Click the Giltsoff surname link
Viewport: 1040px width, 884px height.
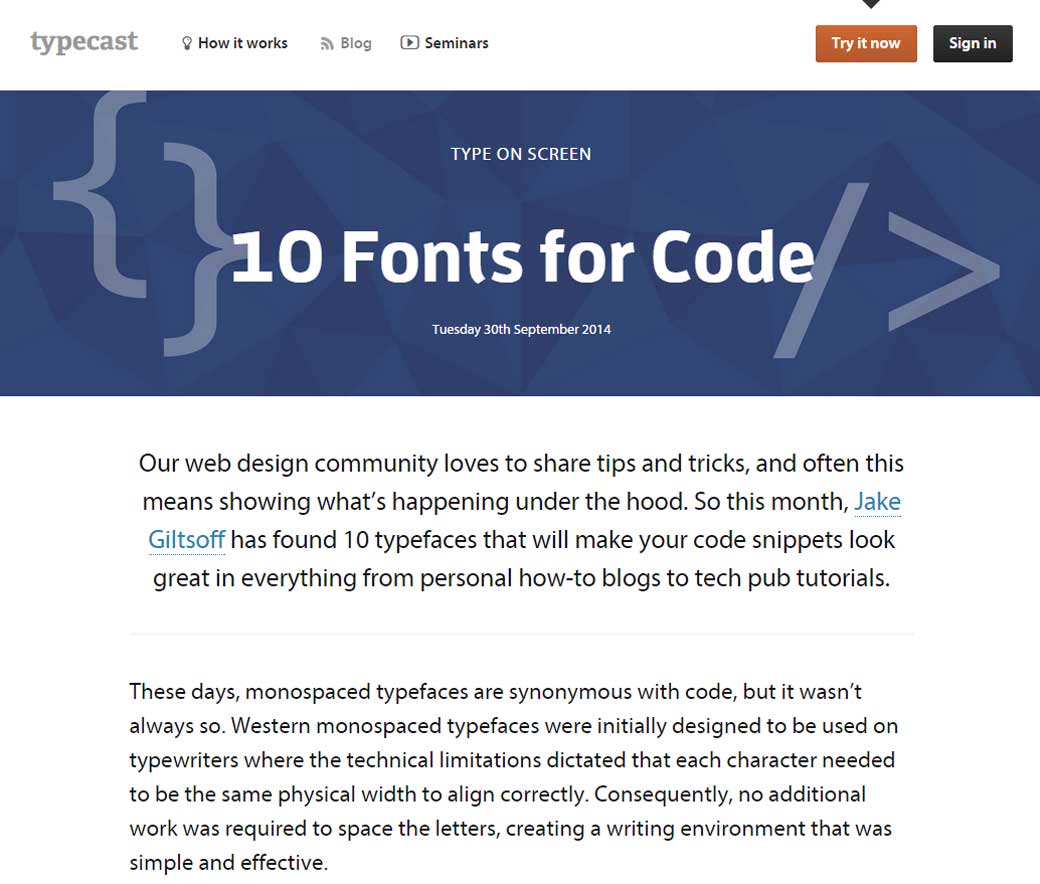(187, 540)
